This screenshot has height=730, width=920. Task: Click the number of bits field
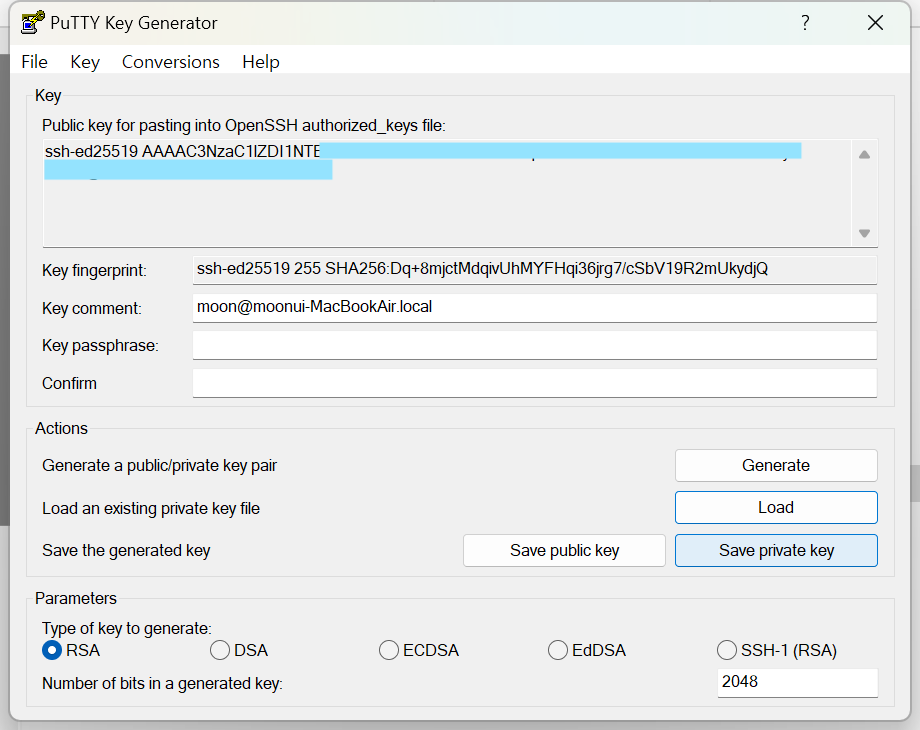[x=797, y=682]
